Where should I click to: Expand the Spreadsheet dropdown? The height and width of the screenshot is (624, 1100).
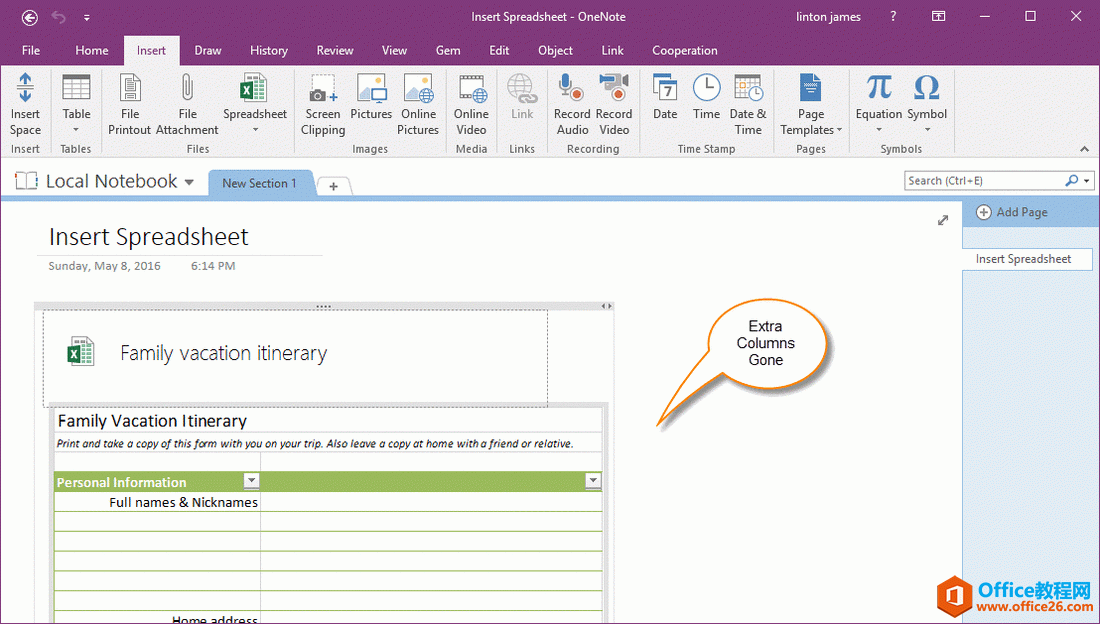point(255,129)
